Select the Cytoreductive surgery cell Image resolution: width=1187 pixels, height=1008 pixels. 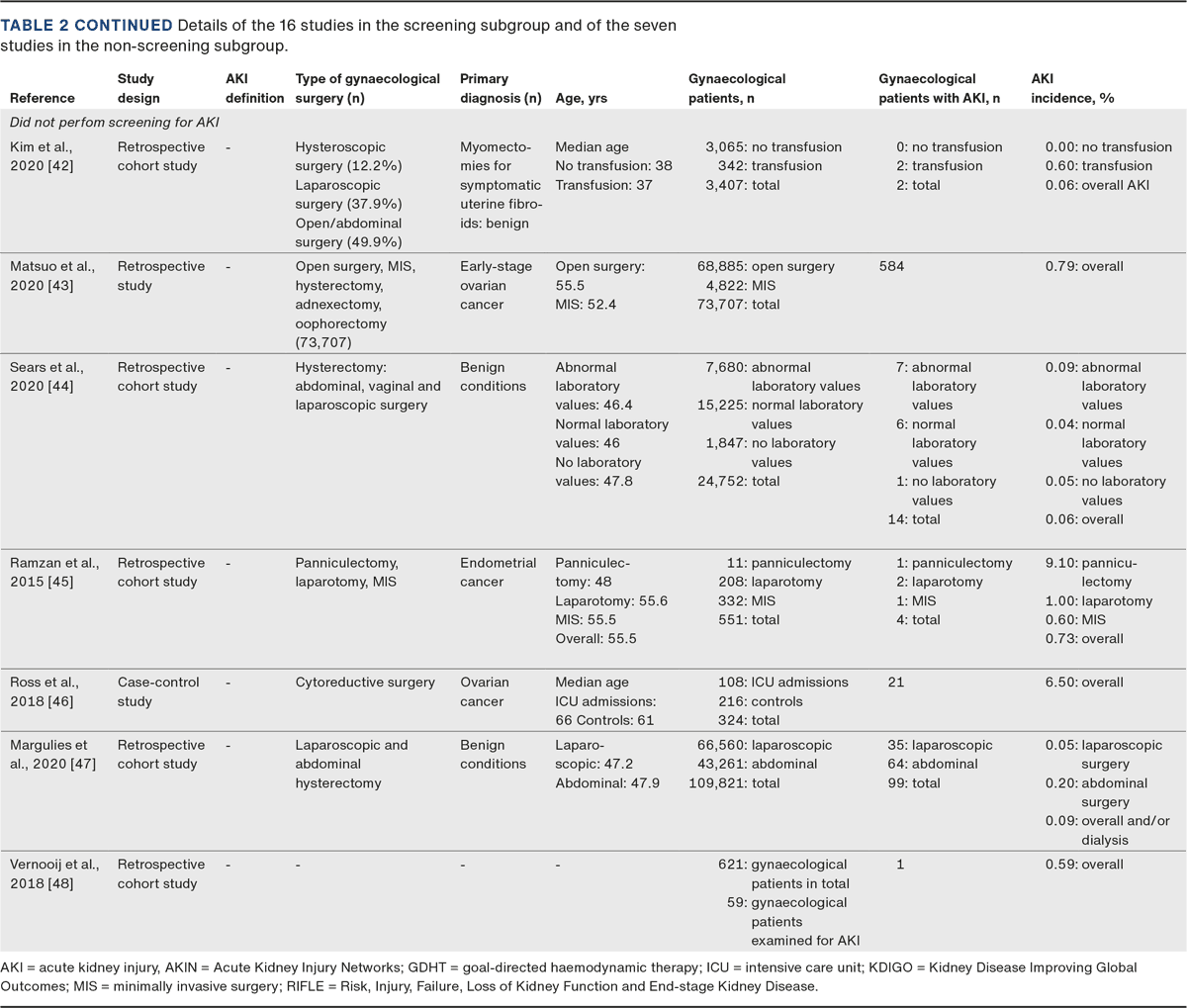[x=364, y=683]
